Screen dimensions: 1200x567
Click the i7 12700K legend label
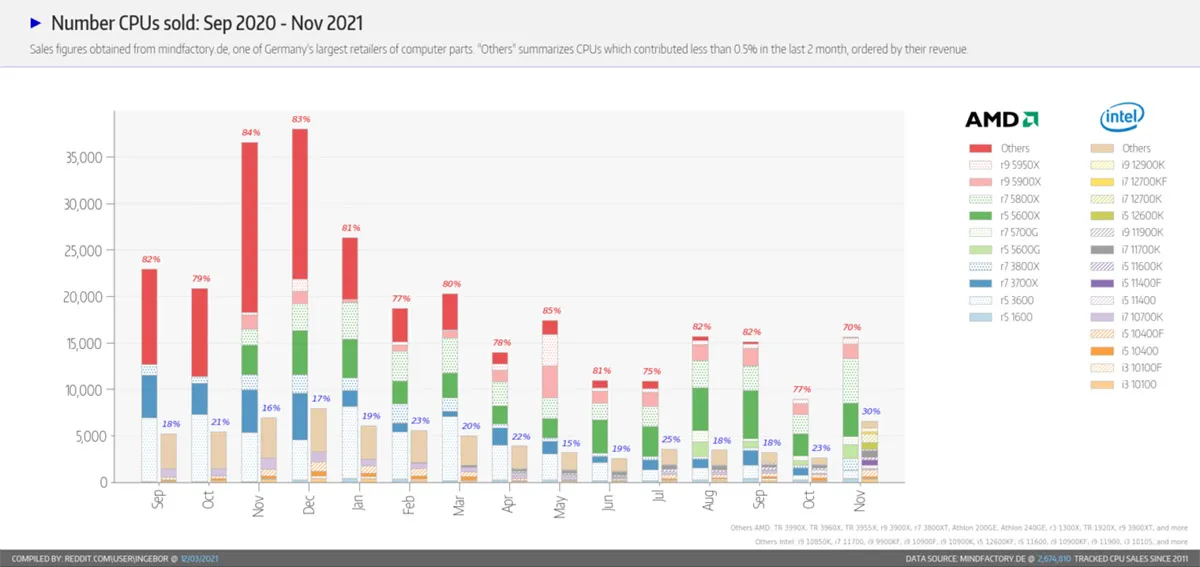[x=1143, y=199]
